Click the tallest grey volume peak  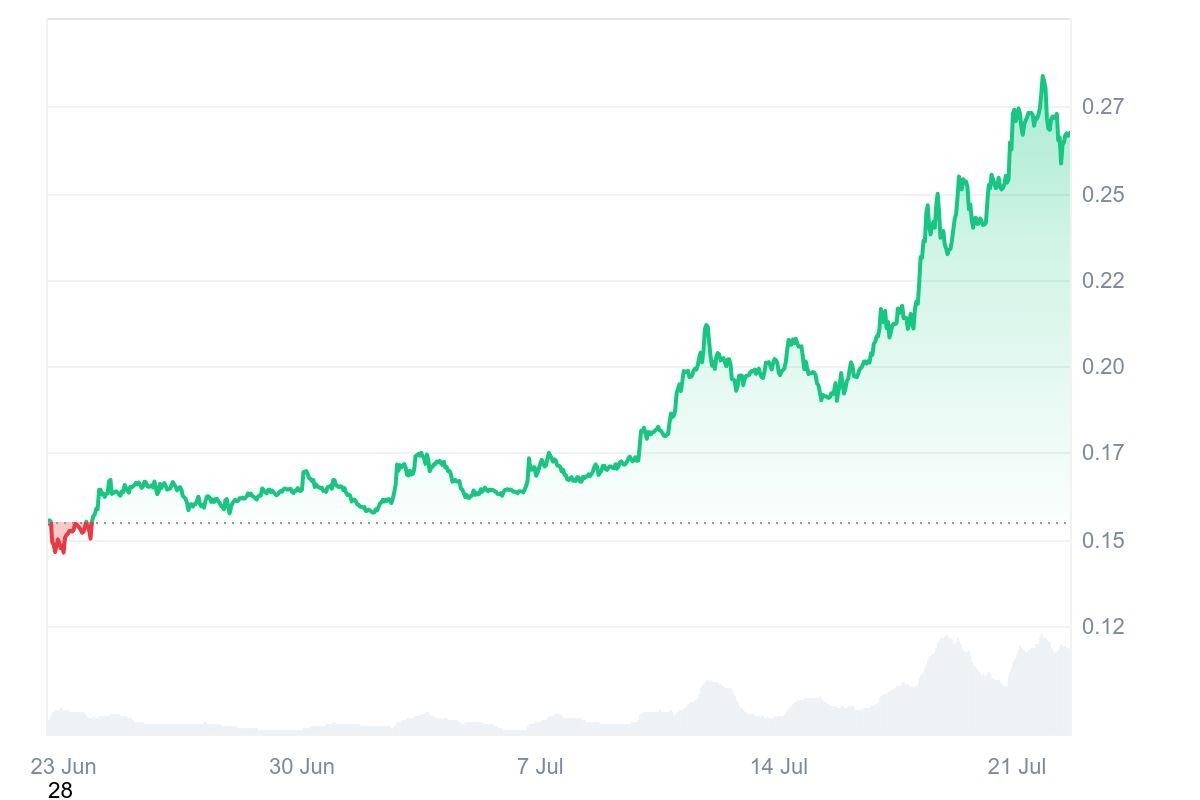click(x=945, y=638)
